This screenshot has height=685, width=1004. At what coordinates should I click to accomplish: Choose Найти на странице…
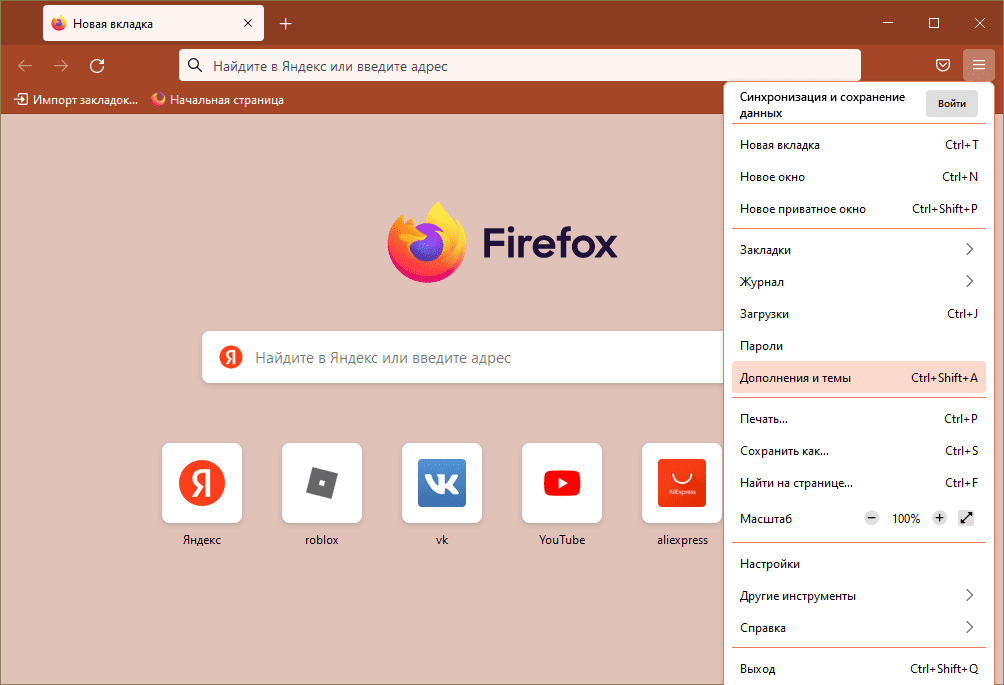coord(859,483)
